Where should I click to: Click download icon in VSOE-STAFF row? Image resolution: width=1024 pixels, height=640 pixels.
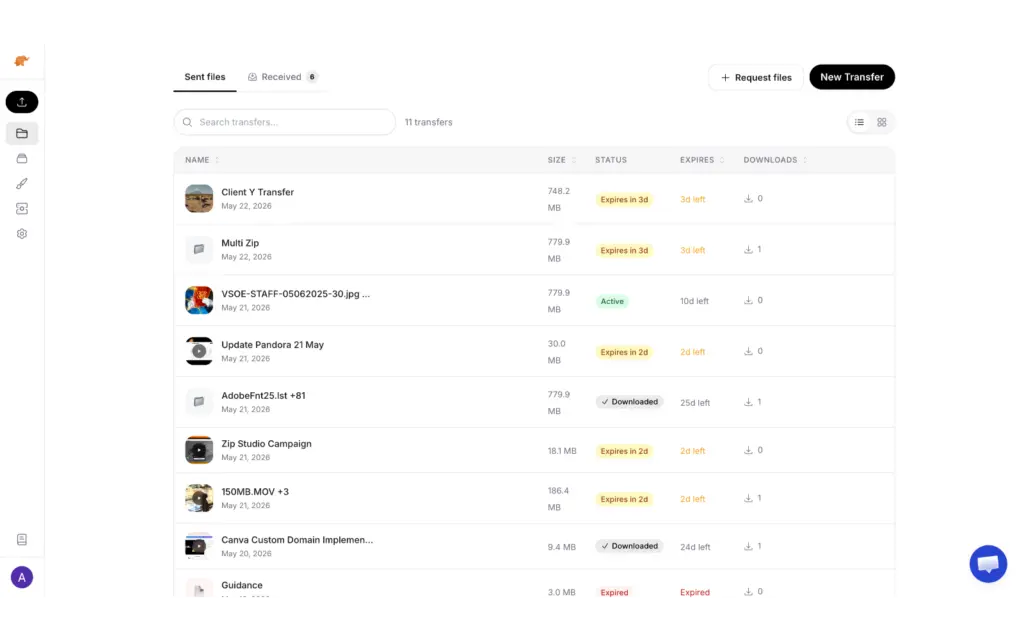tap(748, 300)
